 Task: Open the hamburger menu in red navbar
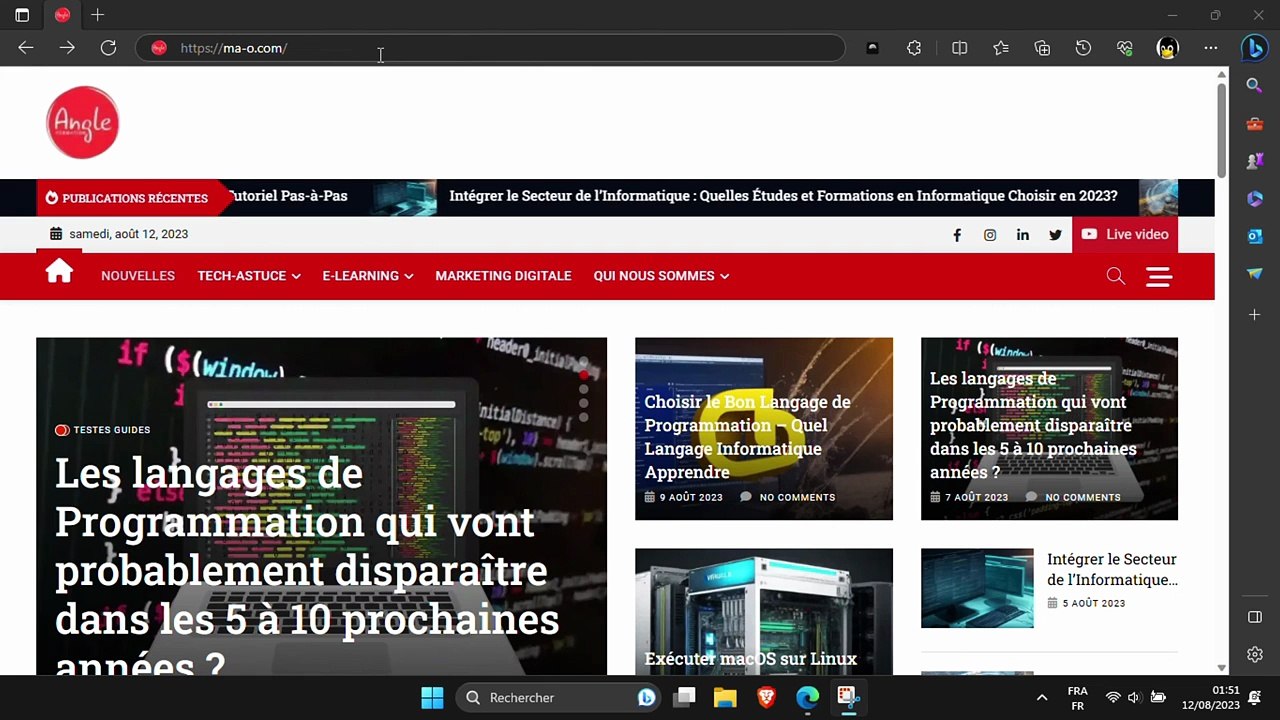point(1158,276)
